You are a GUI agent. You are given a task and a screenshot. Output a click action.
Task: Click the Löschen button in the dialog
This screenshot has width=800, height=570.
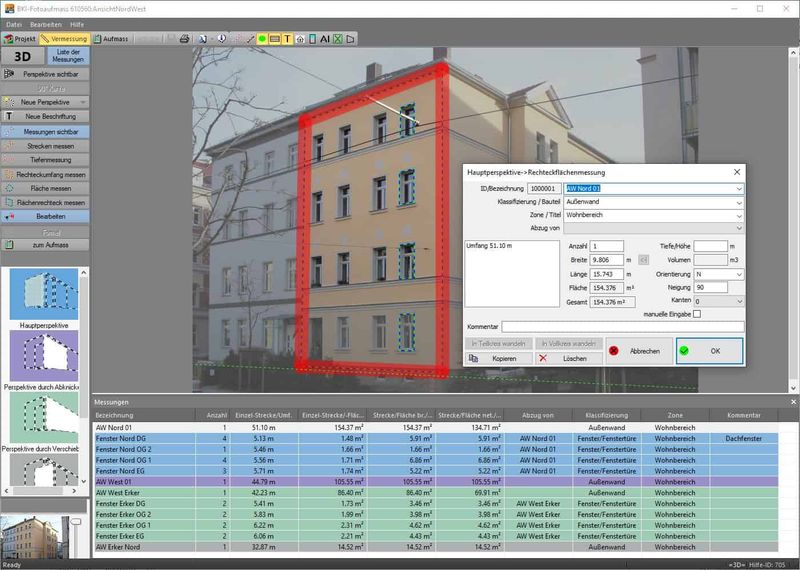point(567,358)
